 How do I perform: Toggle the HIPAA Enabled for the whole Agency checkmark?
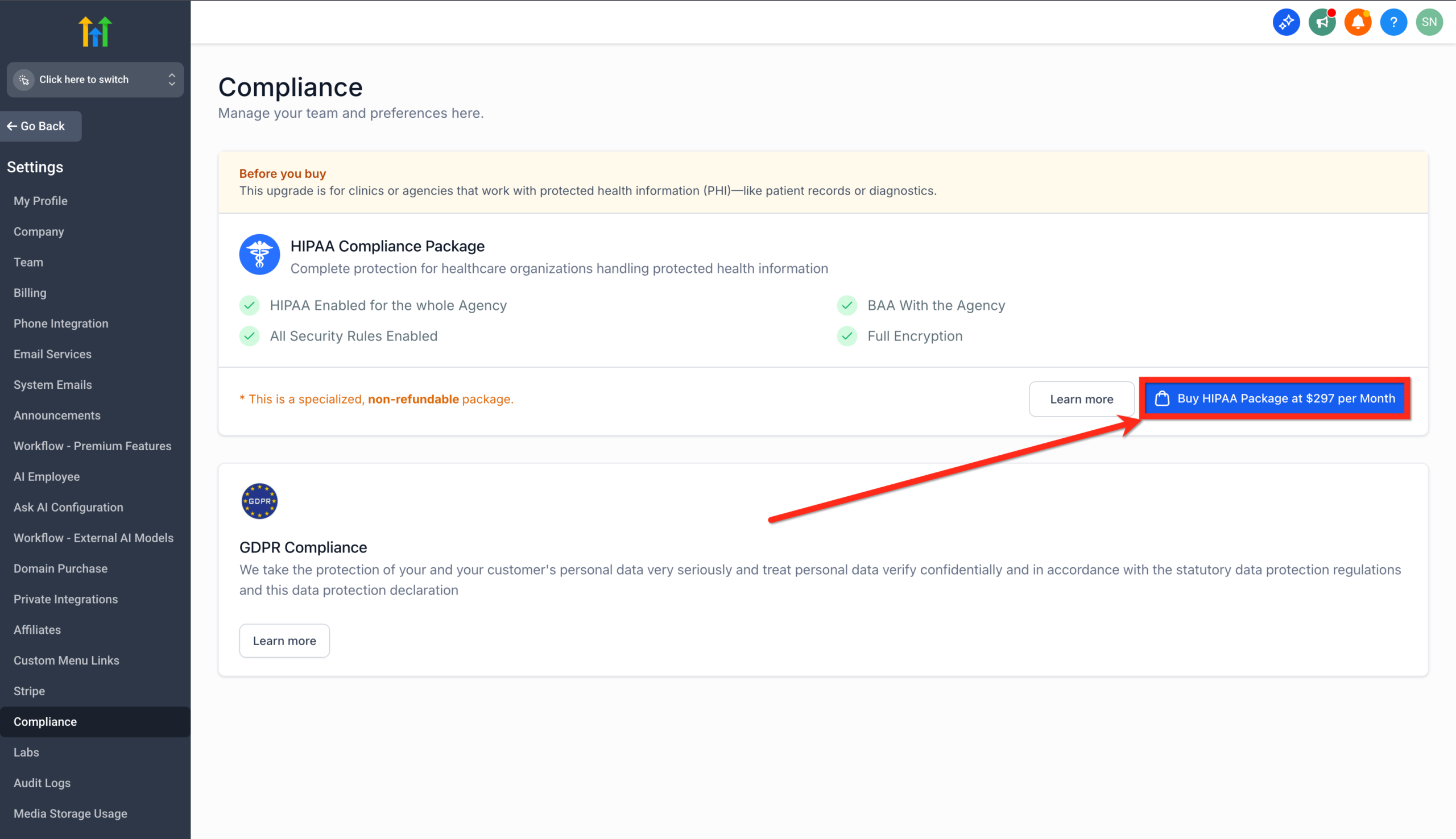250,305
